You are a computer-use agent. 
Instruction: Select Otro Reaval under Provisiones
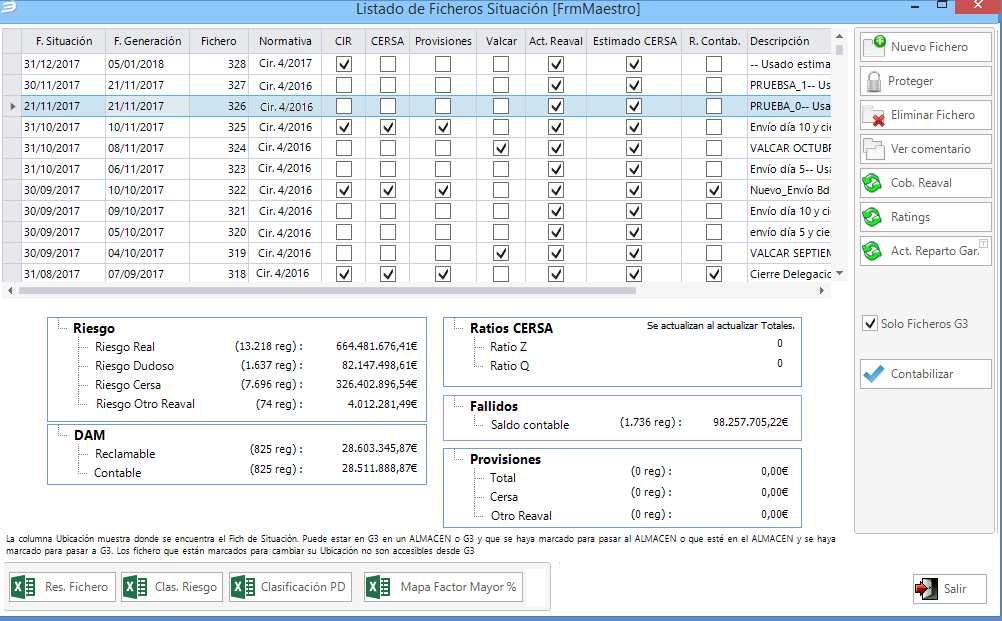[x=521, y=516]
